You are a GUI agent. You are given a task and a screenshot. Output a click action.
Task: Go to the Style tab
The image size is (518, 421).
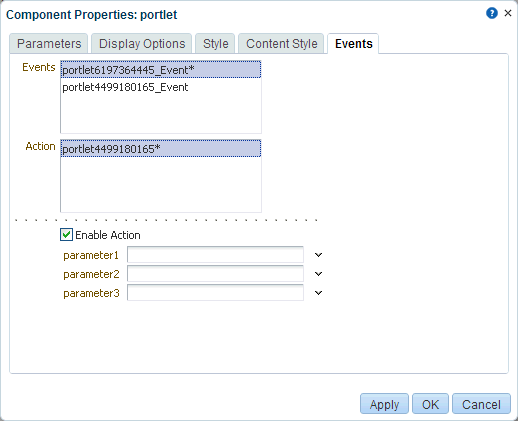215,43
